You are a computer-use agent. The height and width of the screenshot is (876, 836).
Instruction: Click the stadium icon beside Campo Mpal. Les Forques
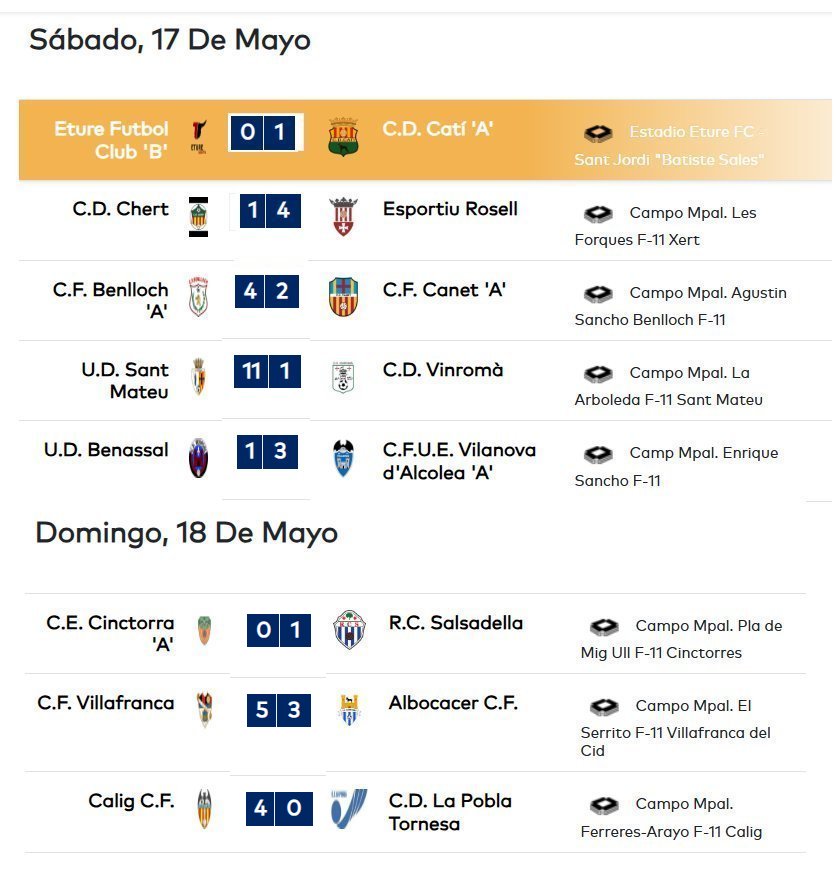point(598,213)
